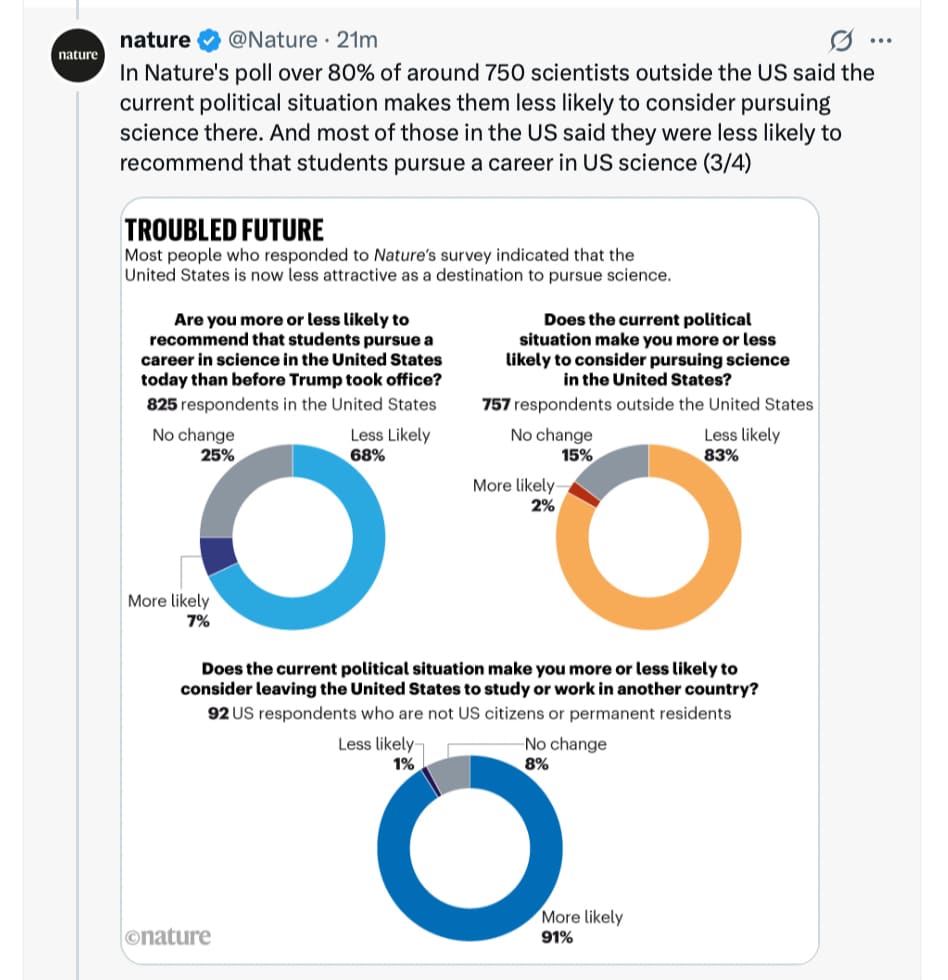
Task: Click the ©nature watermark logo
Action: (x=167, y=936)
